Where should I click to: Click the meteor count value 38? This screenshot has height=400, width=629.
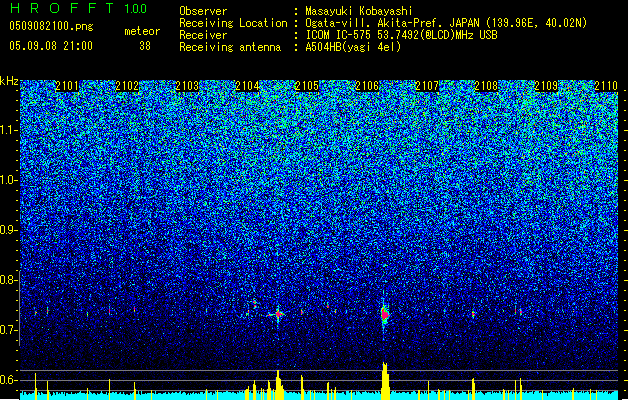[145, 46]
